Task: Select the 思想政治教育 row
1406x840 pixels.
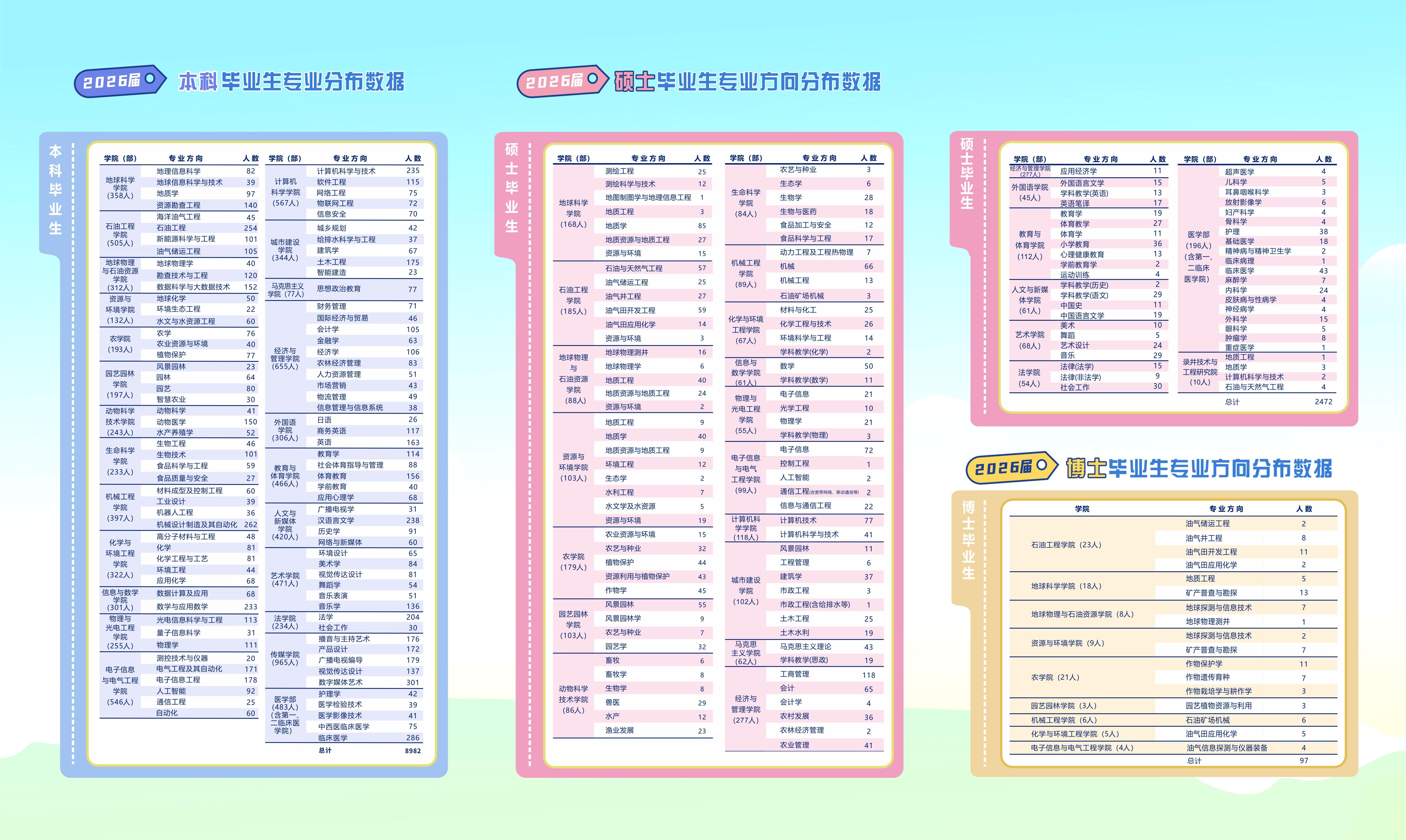Action: pyautogui.click(x=365, y=289)
